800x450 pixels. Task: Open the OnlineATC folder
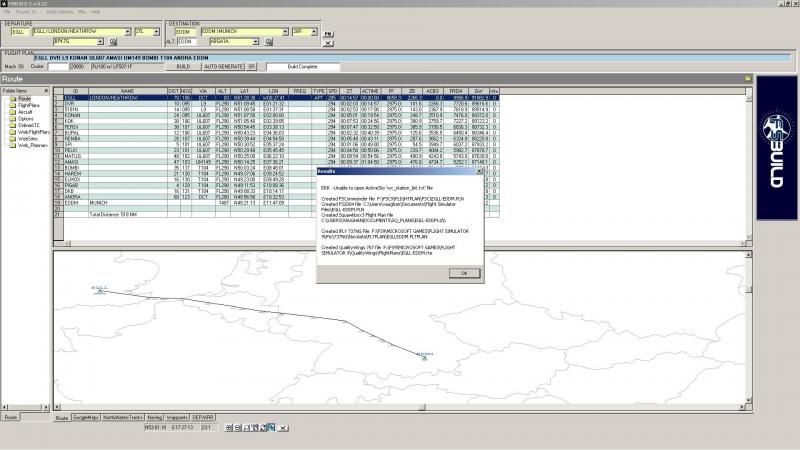[x=24, y=125]
